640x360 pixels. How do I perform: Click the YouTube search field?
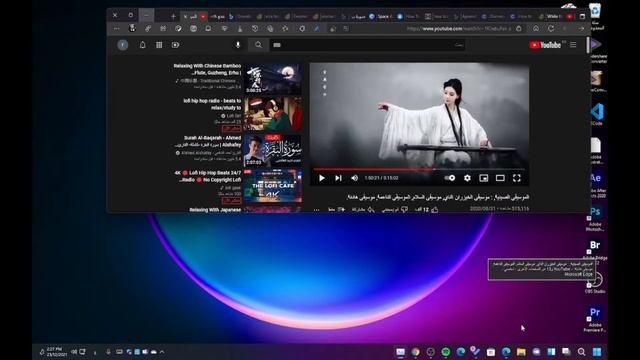click(x=367, y=45)
